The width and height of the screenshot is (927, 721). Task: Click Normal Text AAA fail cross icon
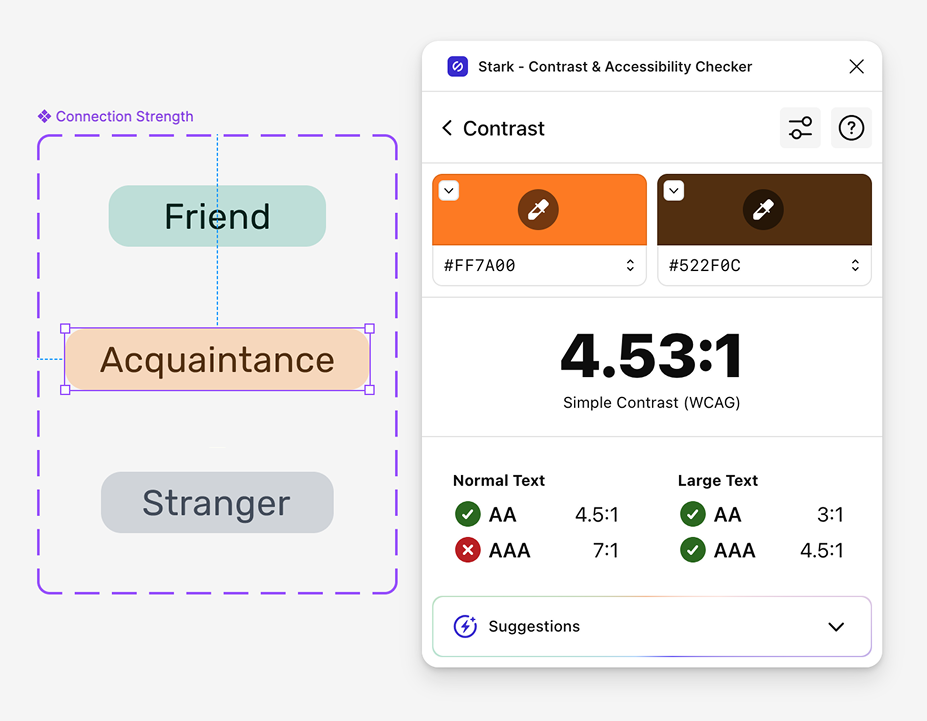click(x=468, y=550)
